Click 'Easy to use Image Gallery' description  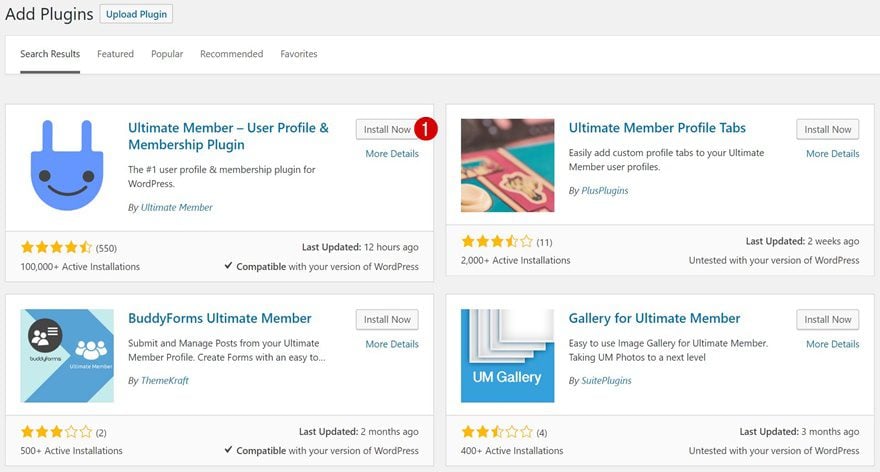(668, 350)
